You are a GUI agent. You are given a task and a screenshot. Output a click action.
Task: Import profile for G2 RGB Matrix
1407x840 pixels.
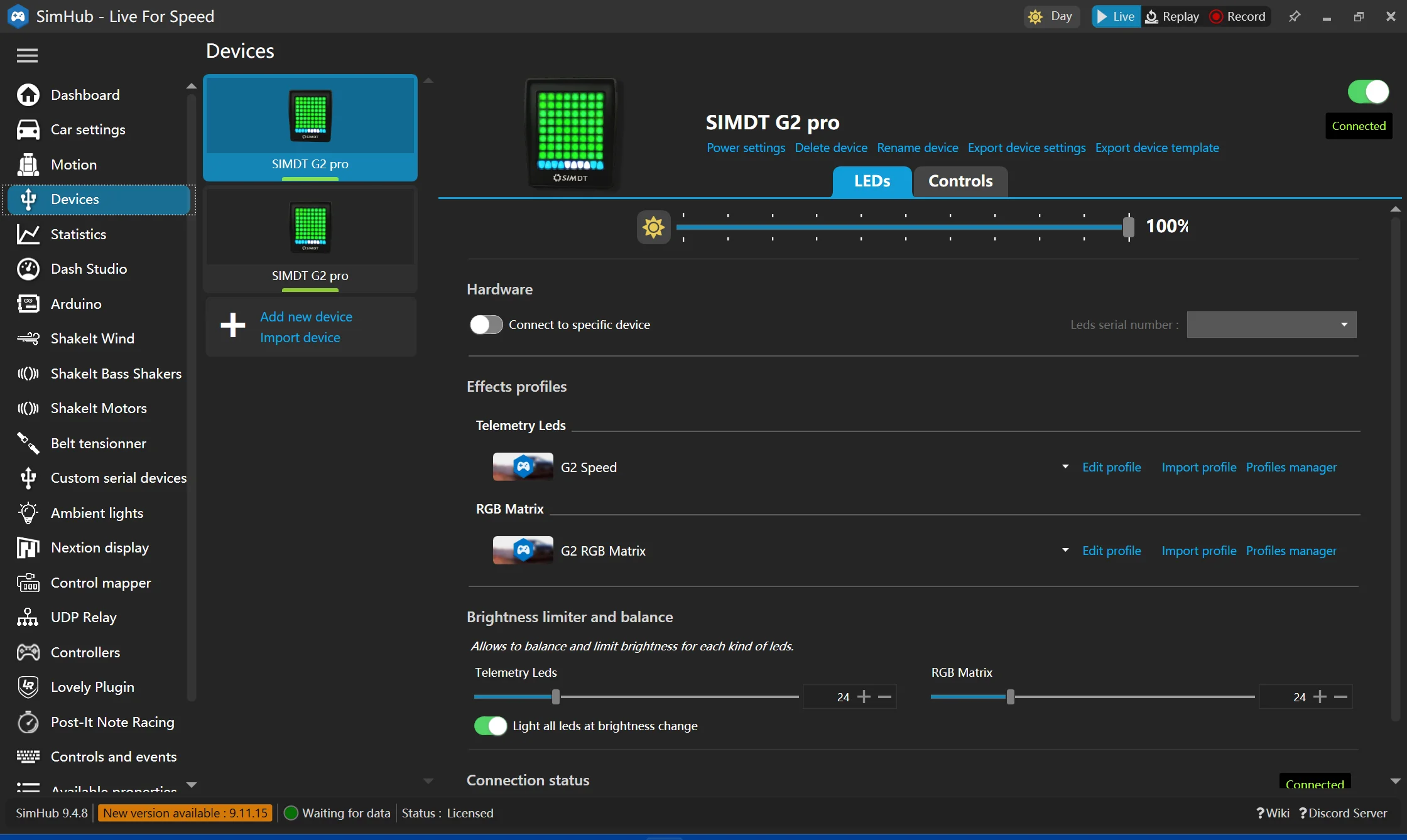click(x=1199, y=551)
